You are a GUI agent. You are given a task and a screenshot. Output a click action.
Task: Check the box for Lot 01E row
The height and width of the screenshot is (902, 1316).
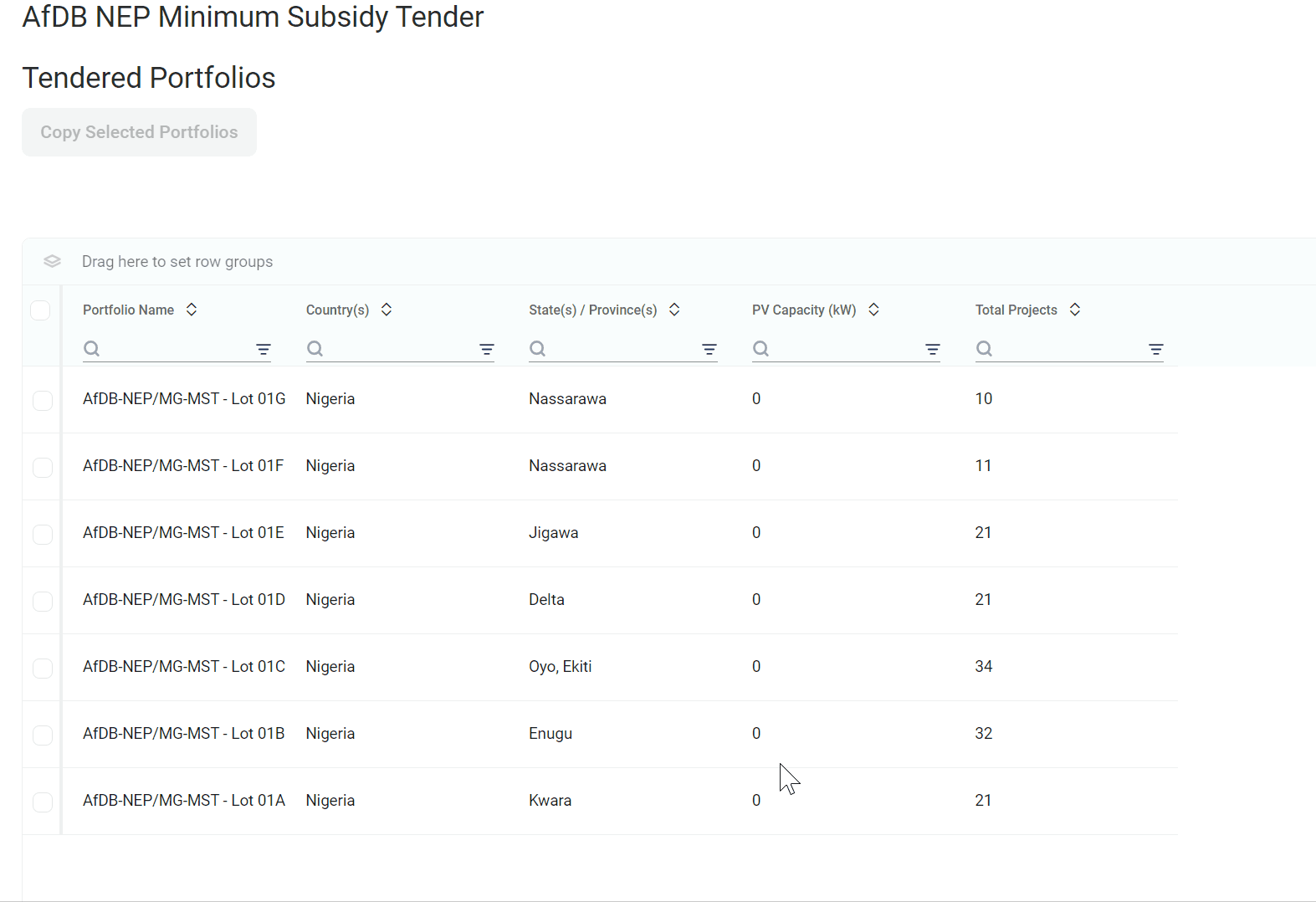[43, 535]
